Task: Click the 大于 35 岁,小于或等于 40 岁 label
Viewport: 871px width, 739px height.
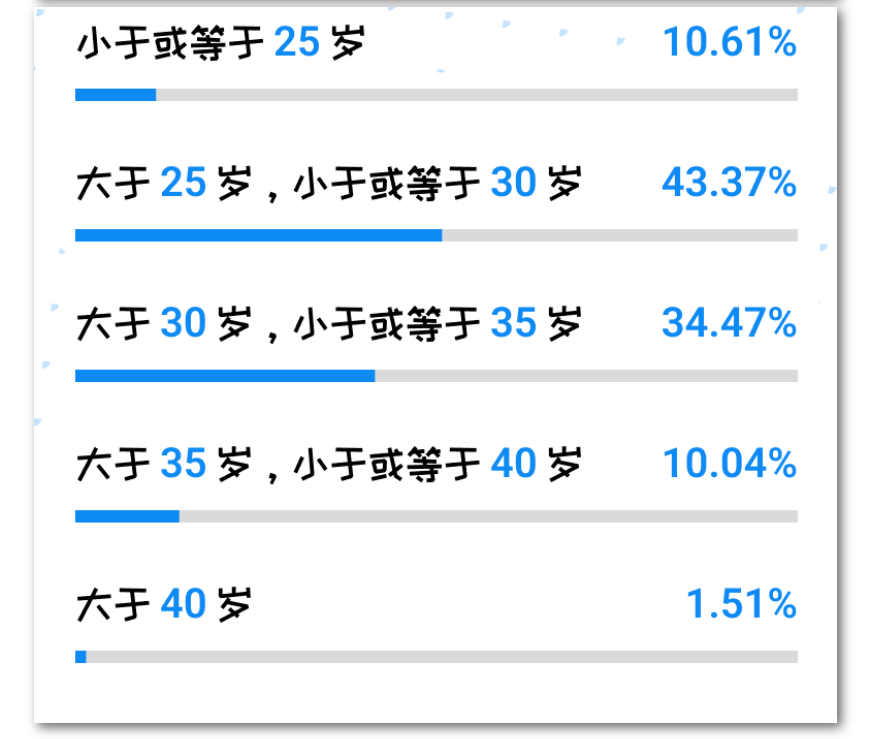Action: pyautogui.click(x=328, y=464)
